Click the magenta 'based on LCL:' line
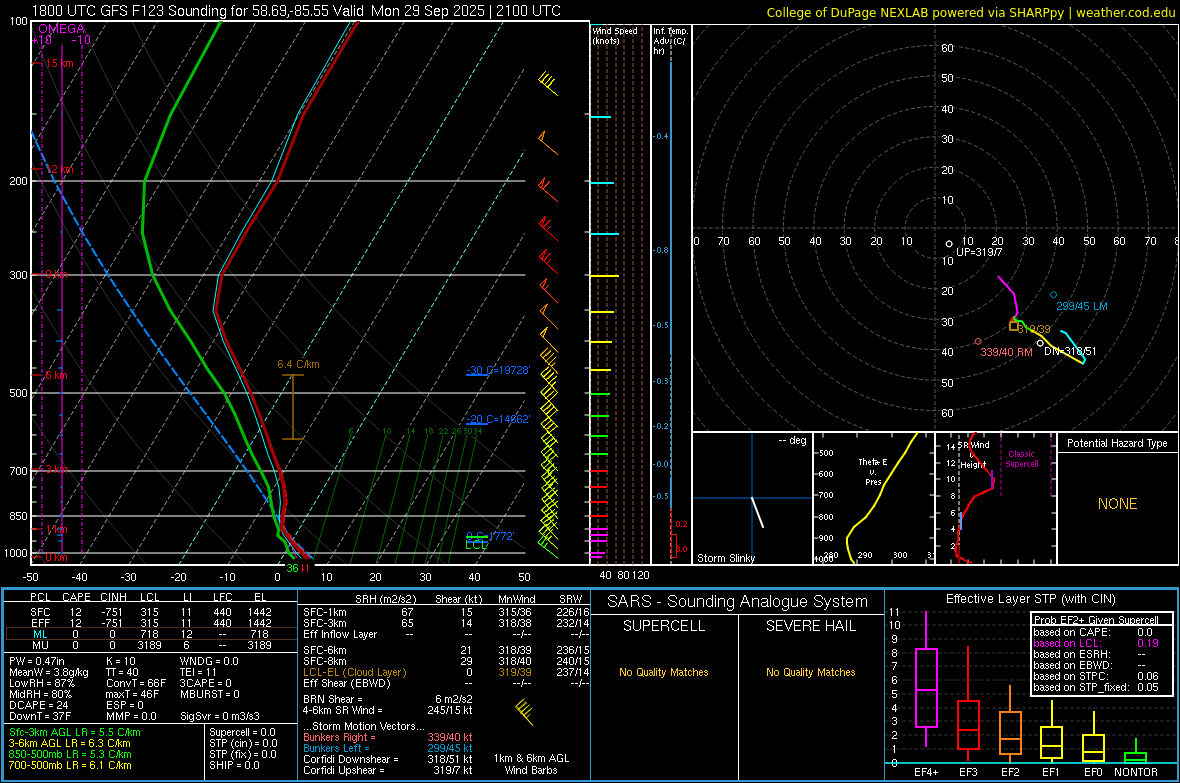Viewport: 1180px width, 783px height. point(1096,643)
